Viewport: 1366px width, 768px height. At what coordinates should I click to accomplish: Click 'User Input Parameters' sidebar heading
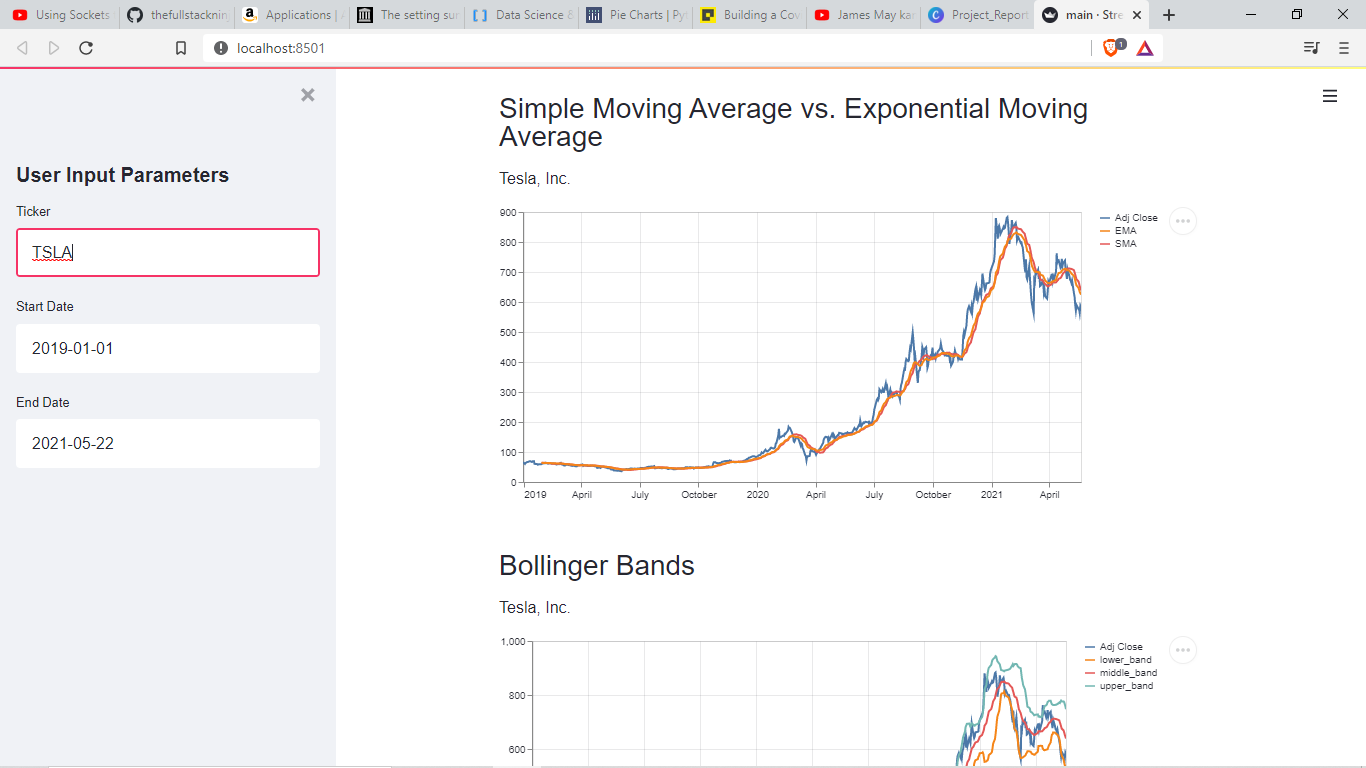pos(122,175)
